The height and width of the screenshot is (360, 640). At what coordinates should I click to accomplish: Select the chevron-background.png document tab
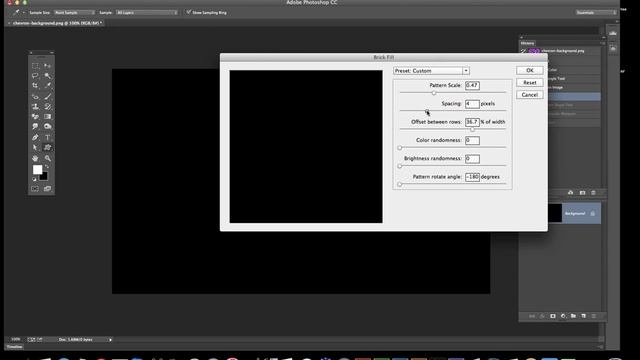(x=56, y=23)
